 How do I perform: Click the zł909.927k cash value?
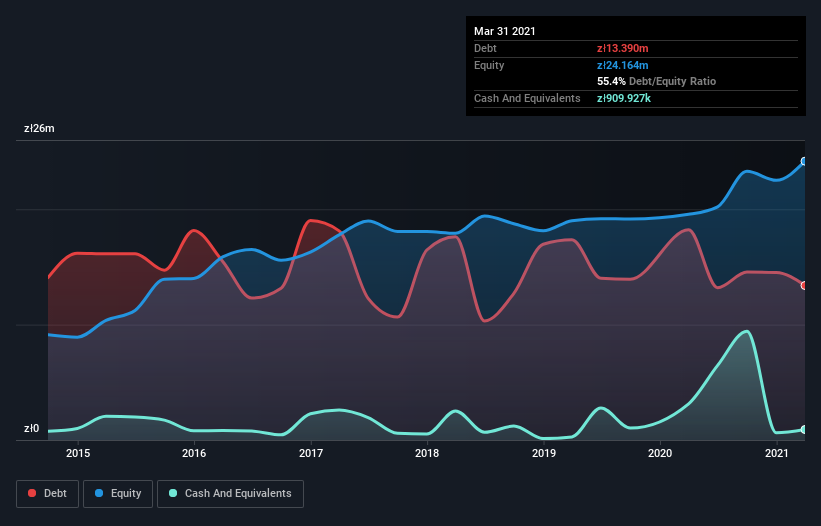(x=624, y=98)
